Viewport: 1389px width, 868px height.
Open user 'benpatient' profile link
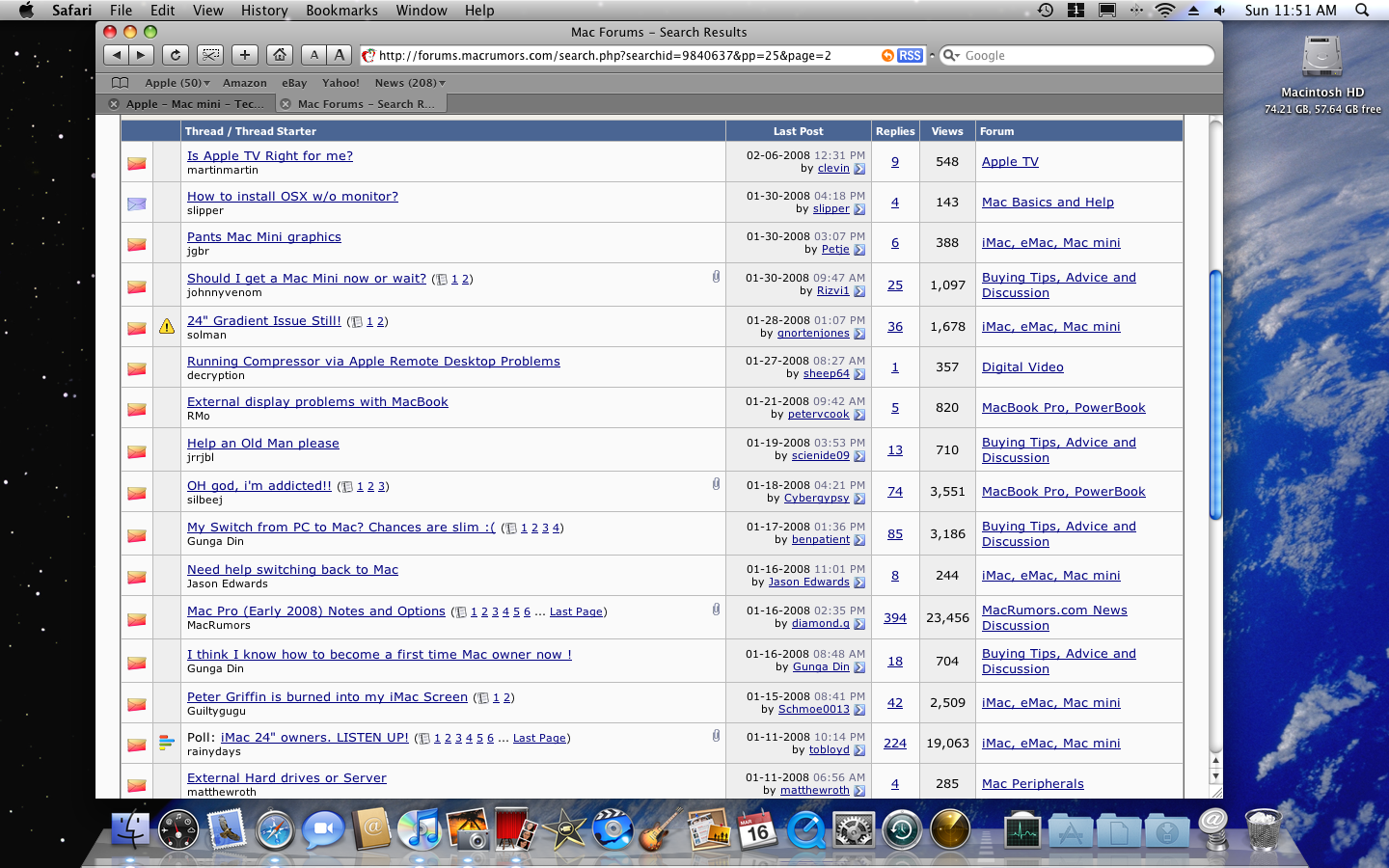pyautogui.click(x=821, y=539)
